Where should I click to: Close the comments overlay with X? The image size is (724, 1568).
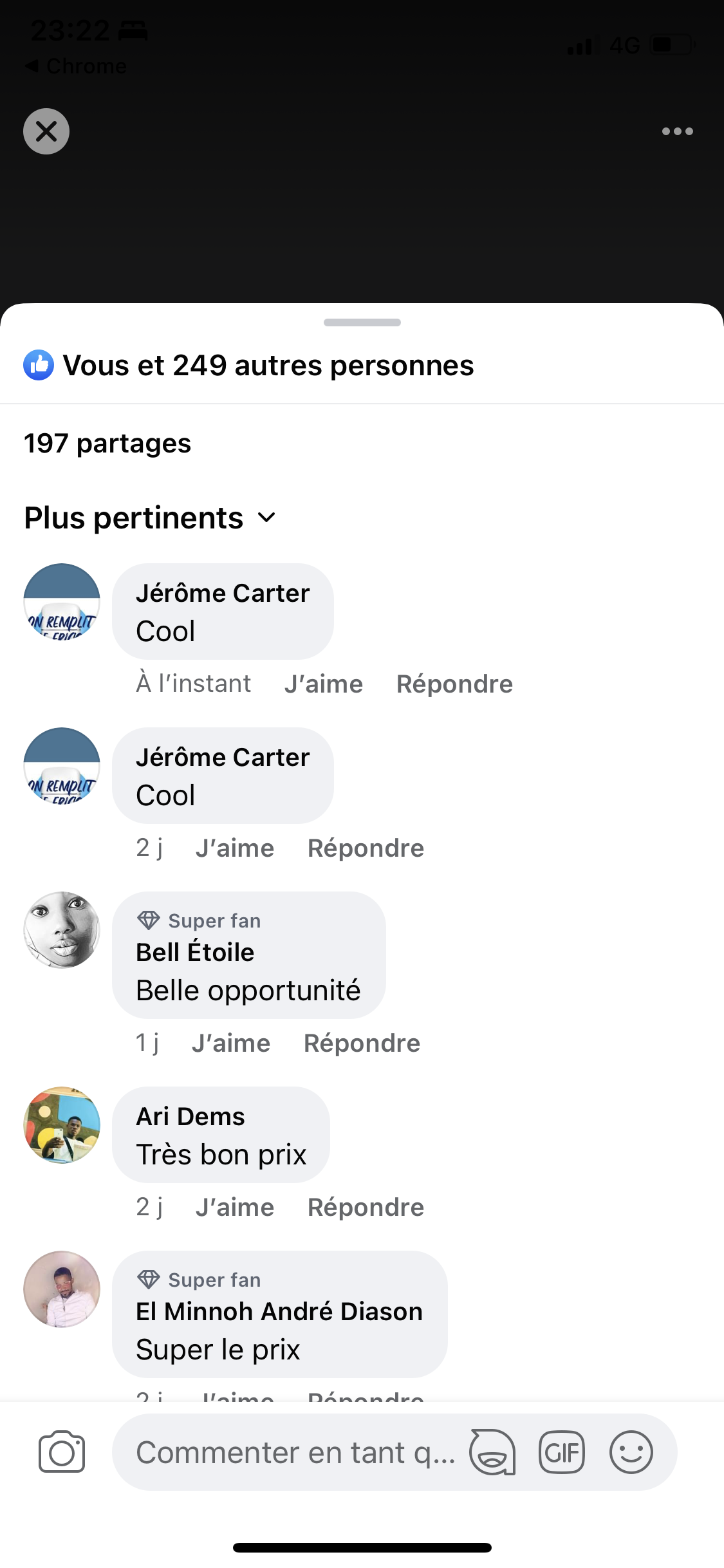pyautogui.click(x=46, y=131)
